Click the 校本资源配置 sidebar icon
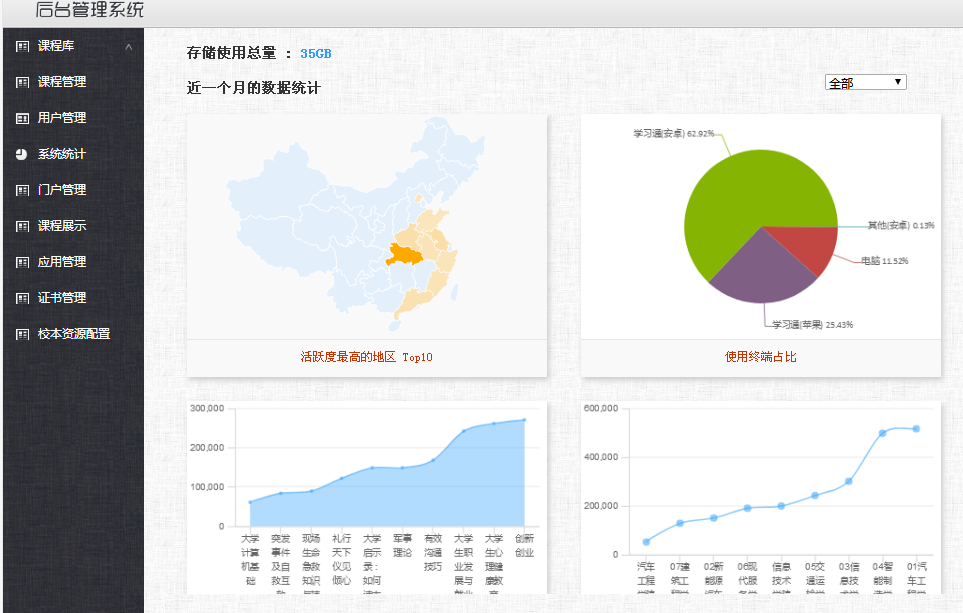Screen dimensions: 963x613 22,334
